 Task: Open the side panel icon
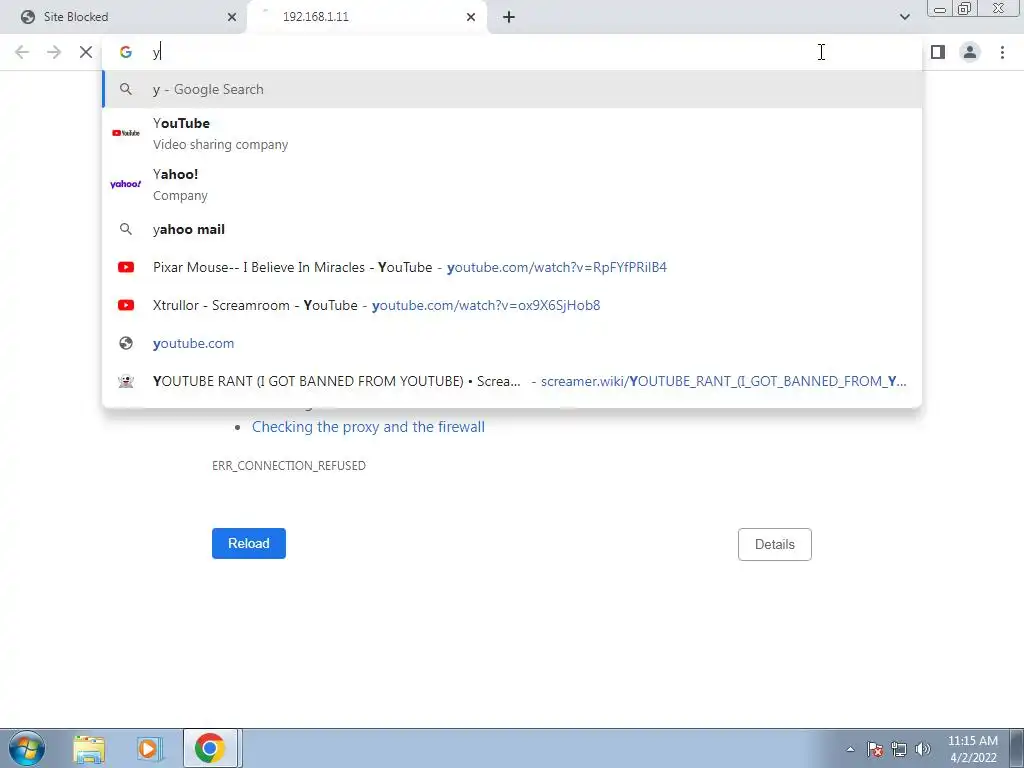click(938, 52)
